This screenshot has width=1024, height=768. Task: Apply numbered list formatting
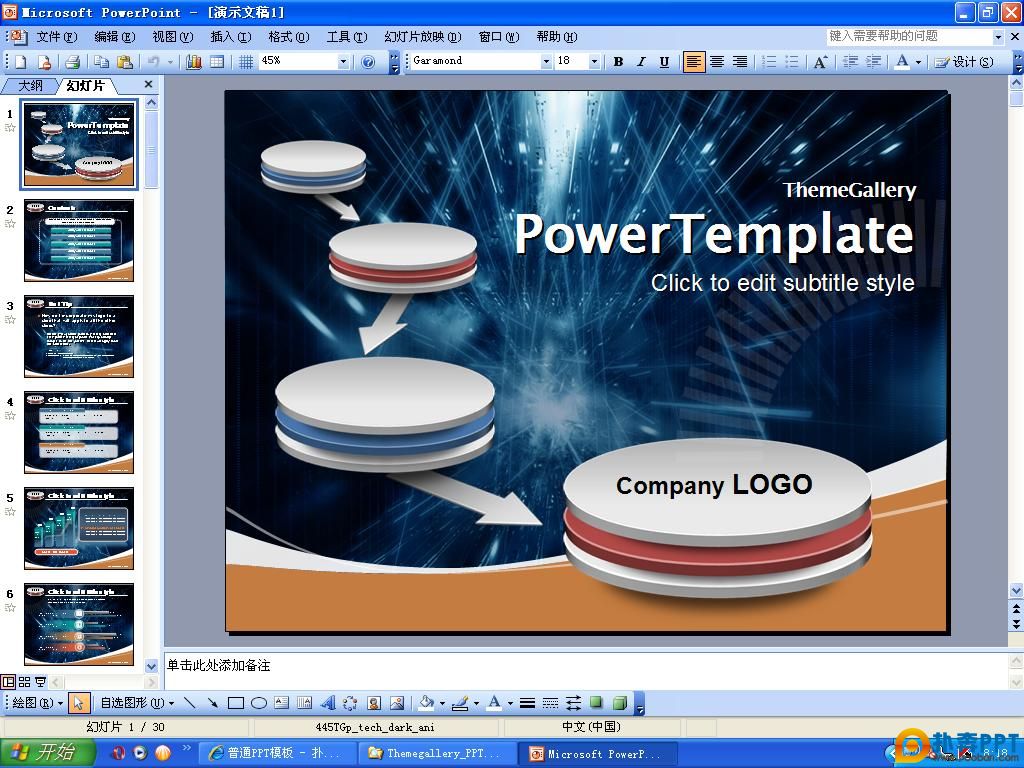pos(769,61)
